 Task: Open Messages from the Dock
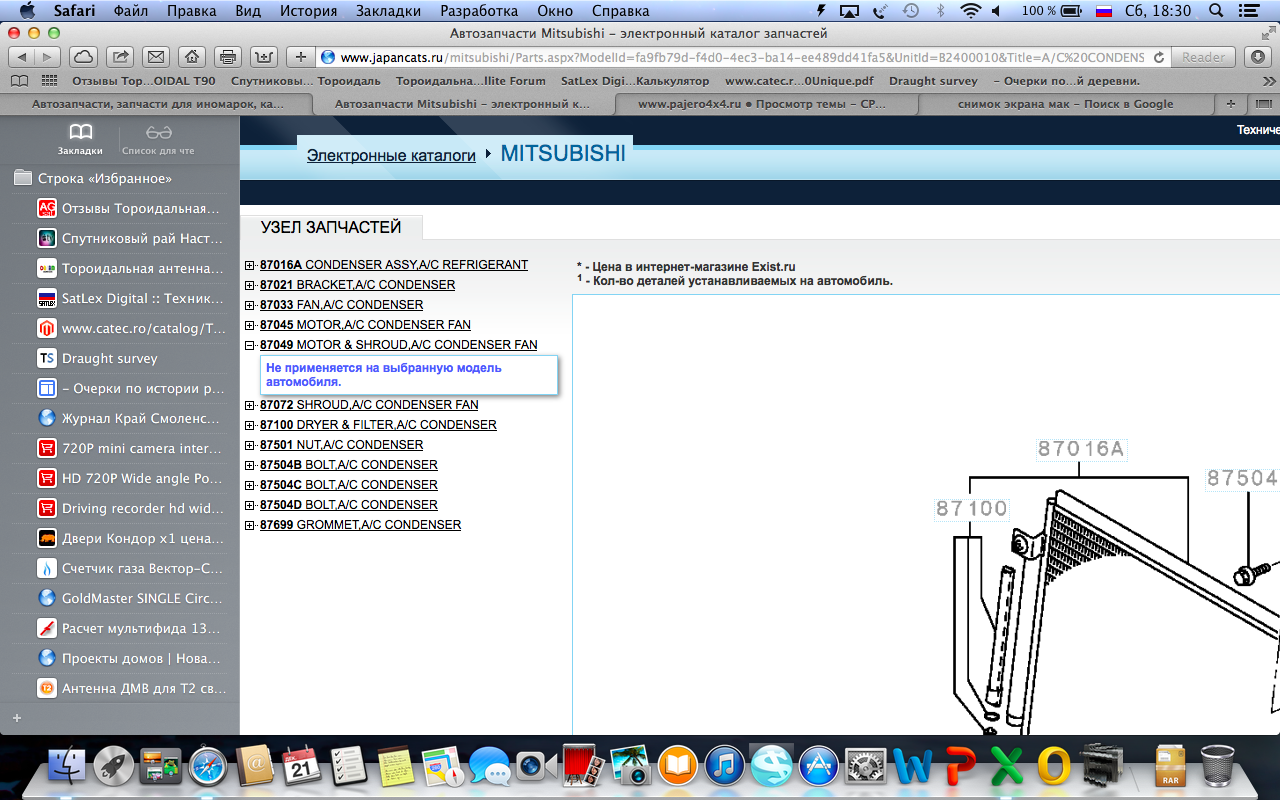[489, 767]
